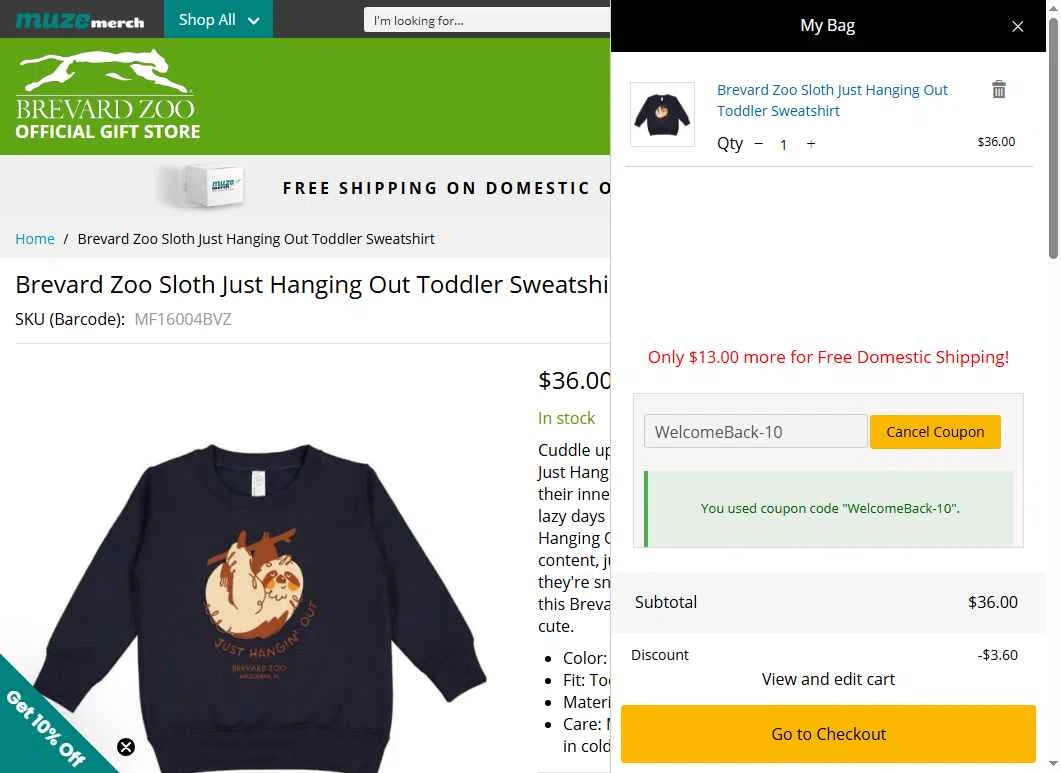Open the sweatshirt product link in bag
Viewport: 1061px width, 773px height.
click(x=832, y=100)
